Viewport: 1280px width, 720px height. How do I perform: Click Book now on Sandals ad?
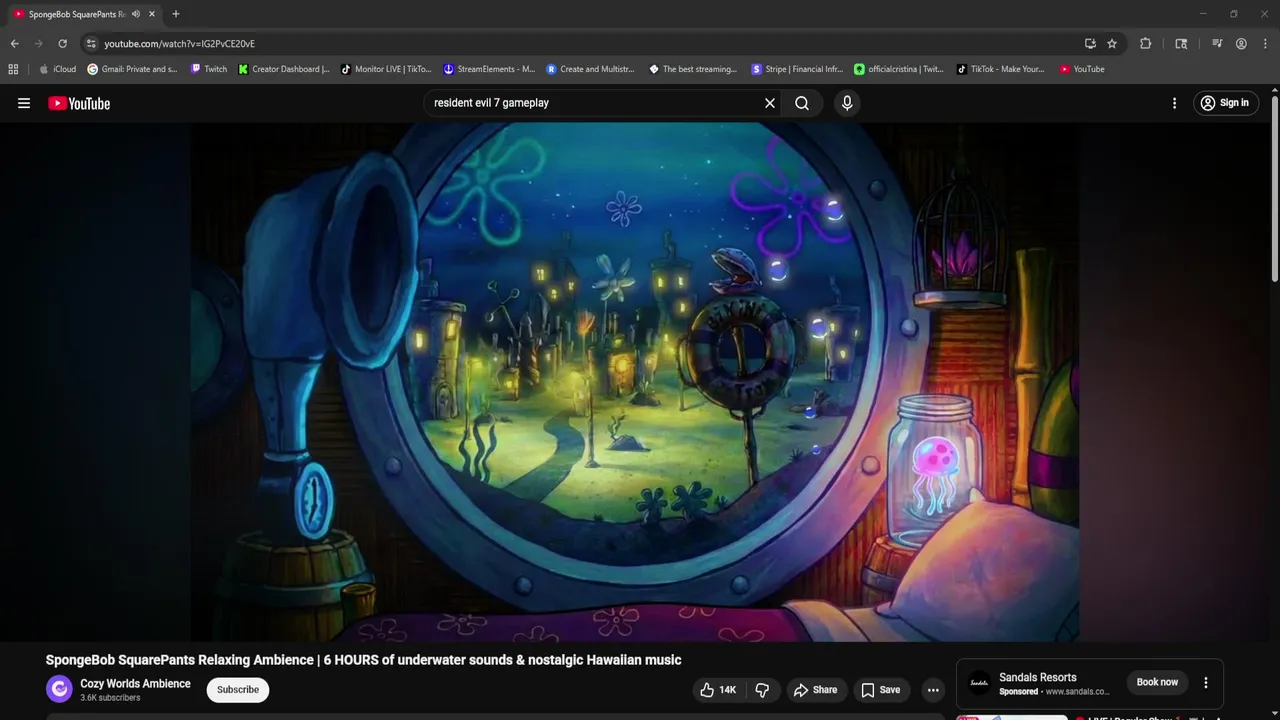click(x=1157, y=682)
